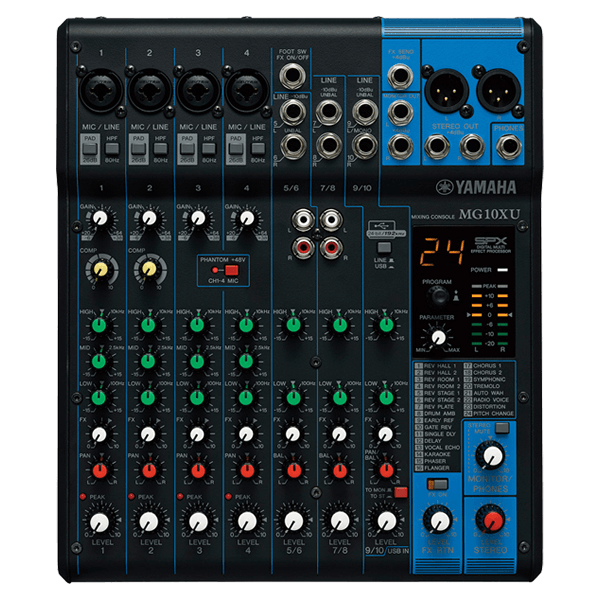Screen dimensions: 600x600
Task: Click the channel 1 XLR combo input jack
Action: coord(98,90)
